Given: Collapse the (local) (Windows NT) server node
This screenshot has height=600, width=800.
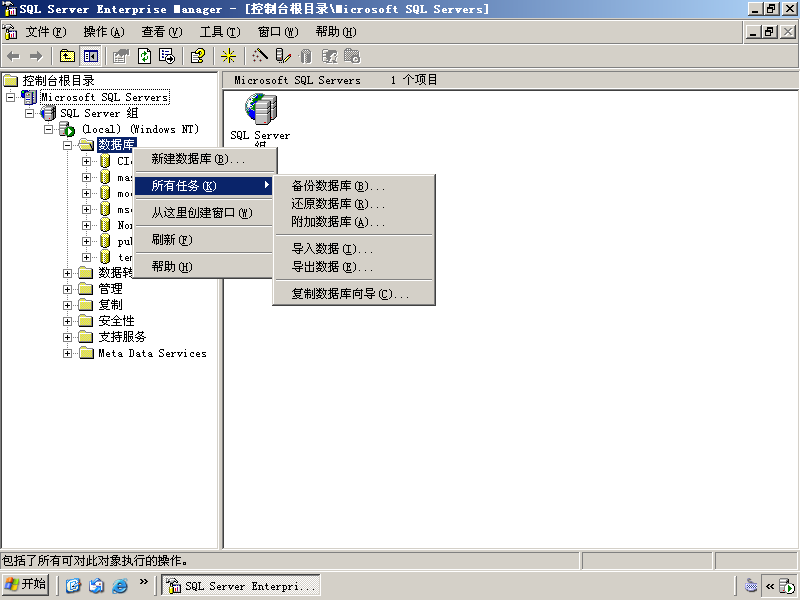Looking at the screenshot, I should (x=48, y=129).
